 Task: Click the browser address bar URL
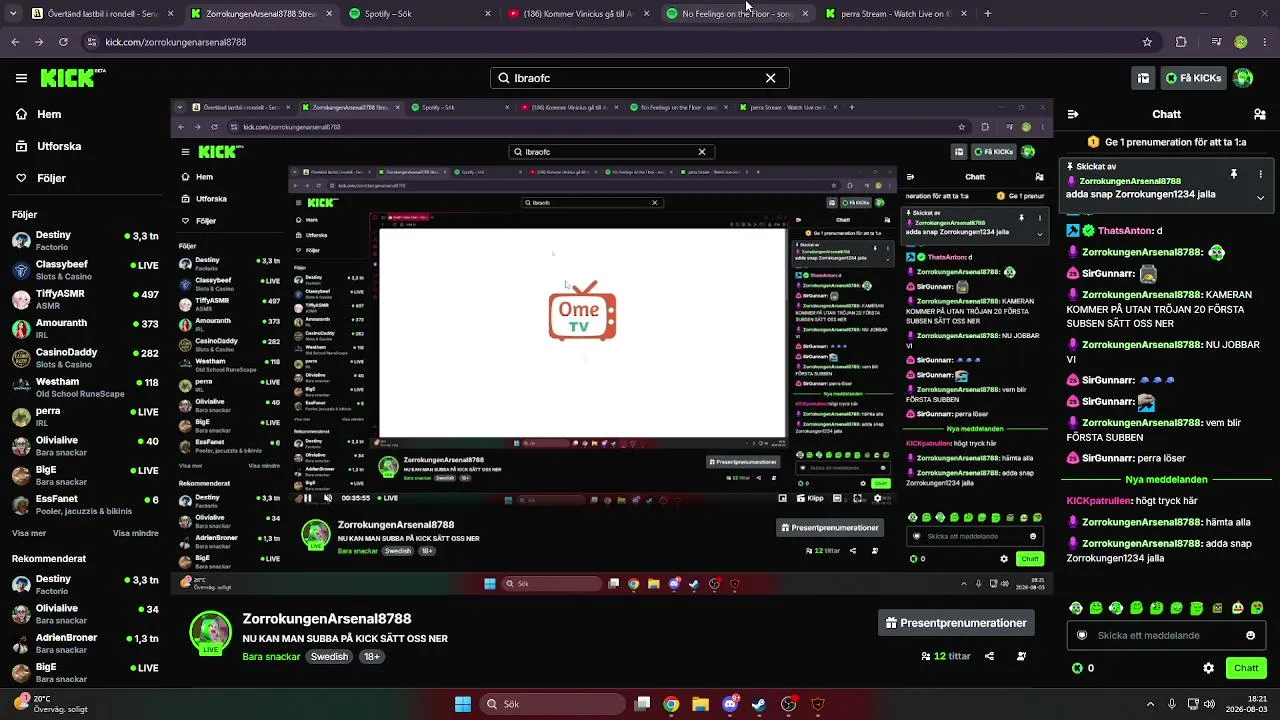pyautogui.click(x=176, y=42)
